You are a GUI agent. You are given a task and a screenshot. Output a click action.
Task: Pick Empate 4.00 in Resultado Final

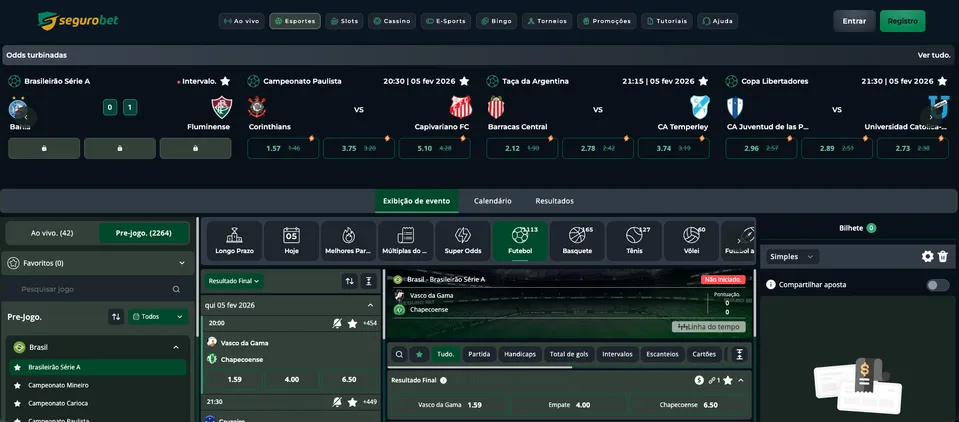[569, 405]
